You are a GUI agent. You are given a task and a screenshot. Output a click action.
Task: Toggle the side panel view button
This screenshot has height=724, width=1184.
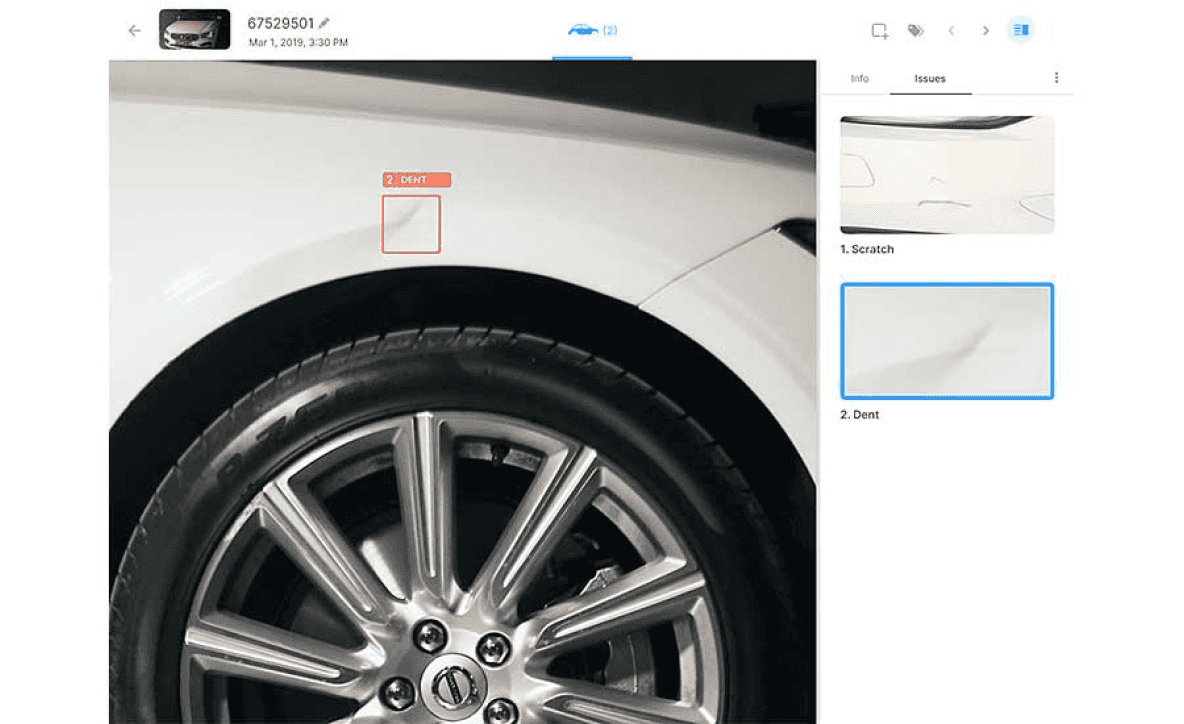click(x=1021, y=30)
